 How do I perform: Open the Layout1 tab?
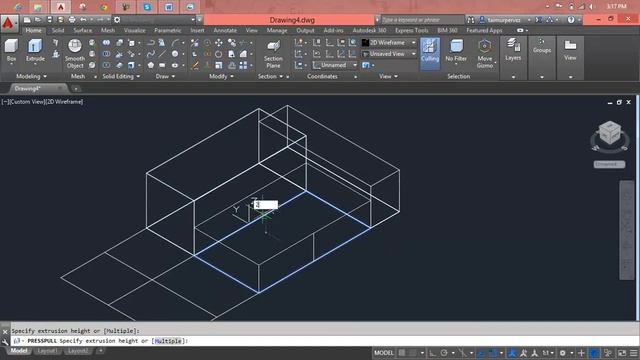[47, 351]
